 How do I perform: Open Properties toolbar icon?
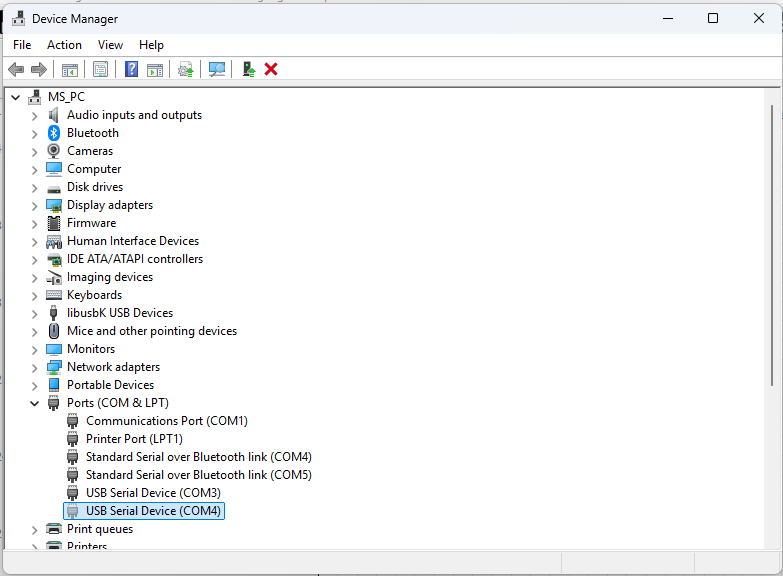(100, 69)
